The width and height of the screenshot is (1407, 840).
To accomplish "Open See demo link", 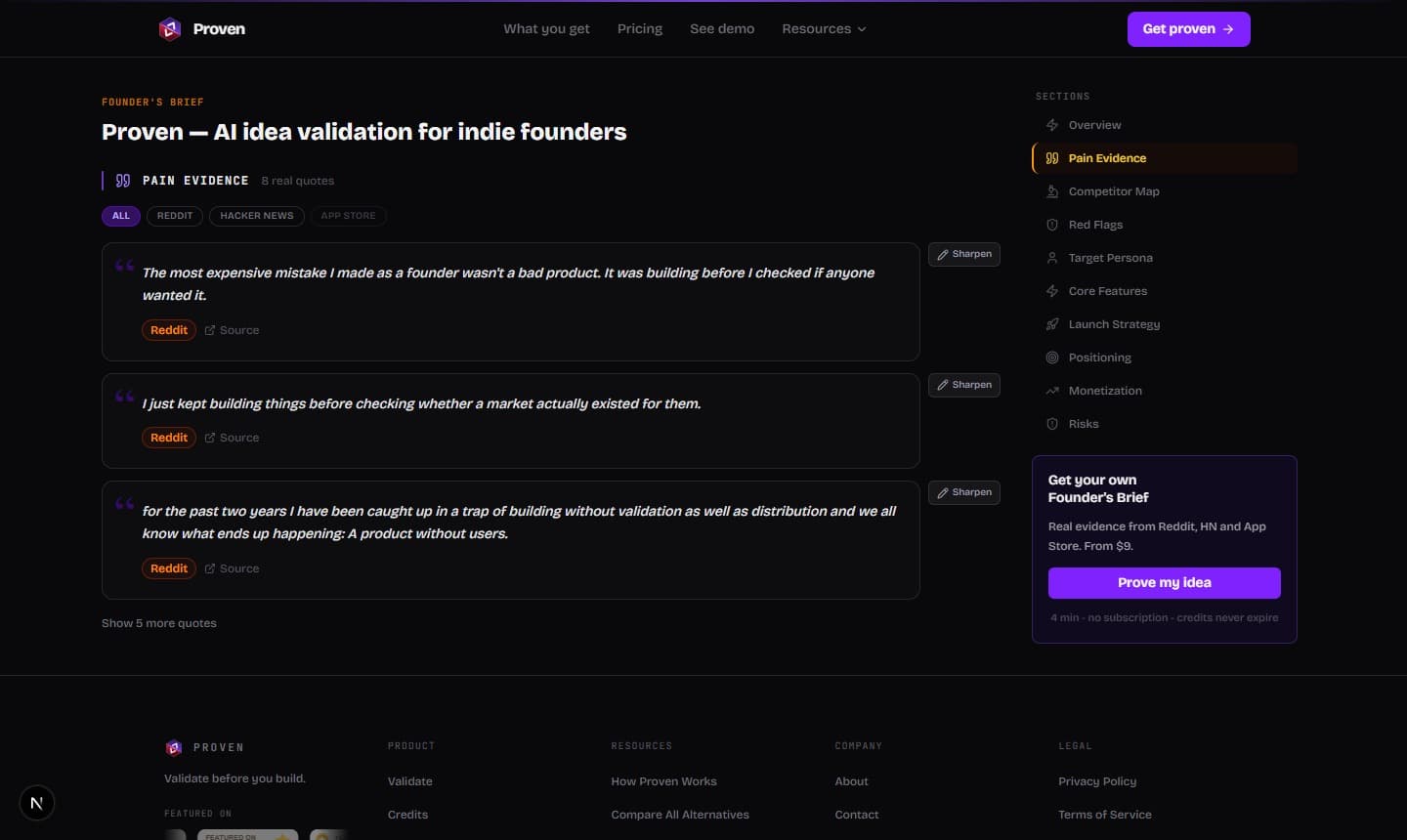I will [x=722, y=29].
